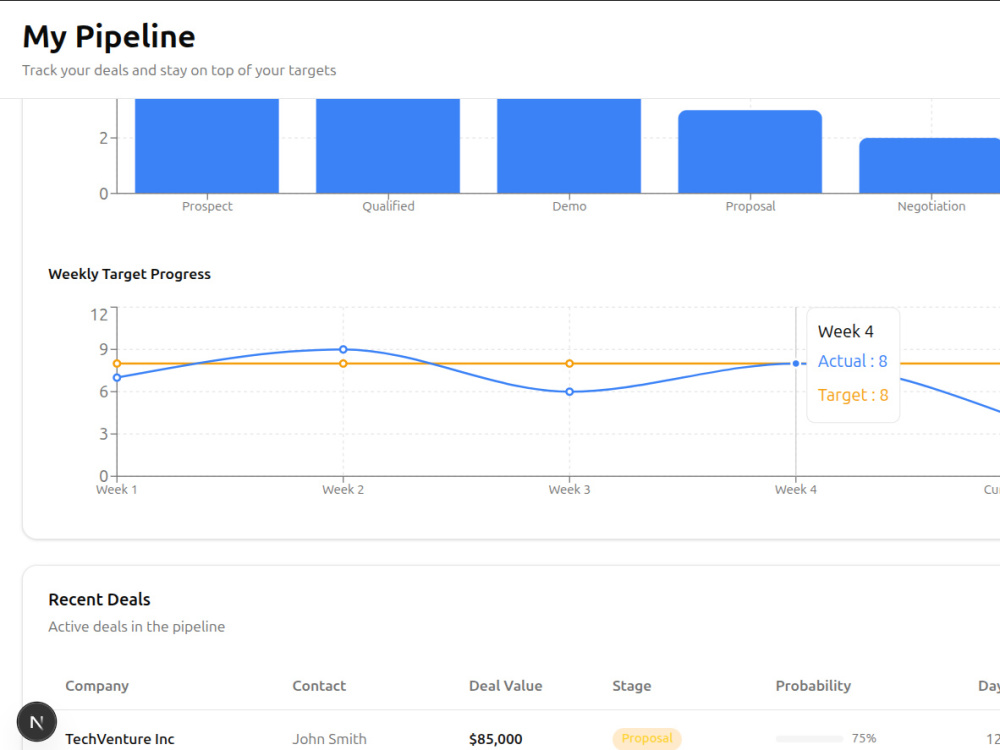
Task: Click the Contact column header
Action: click(x=319, y=686)
